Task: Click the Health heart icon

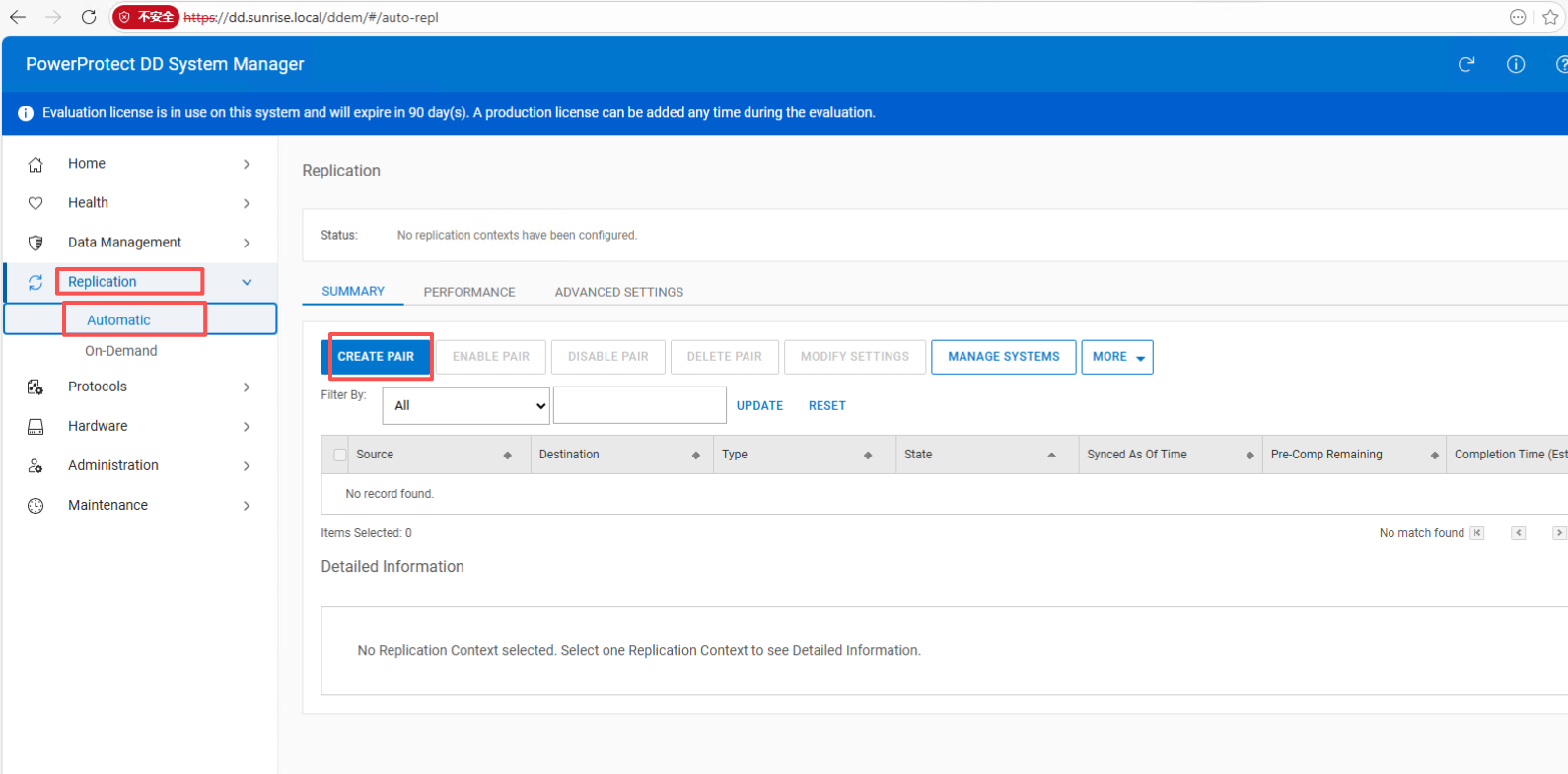Action: pos(36,203)
